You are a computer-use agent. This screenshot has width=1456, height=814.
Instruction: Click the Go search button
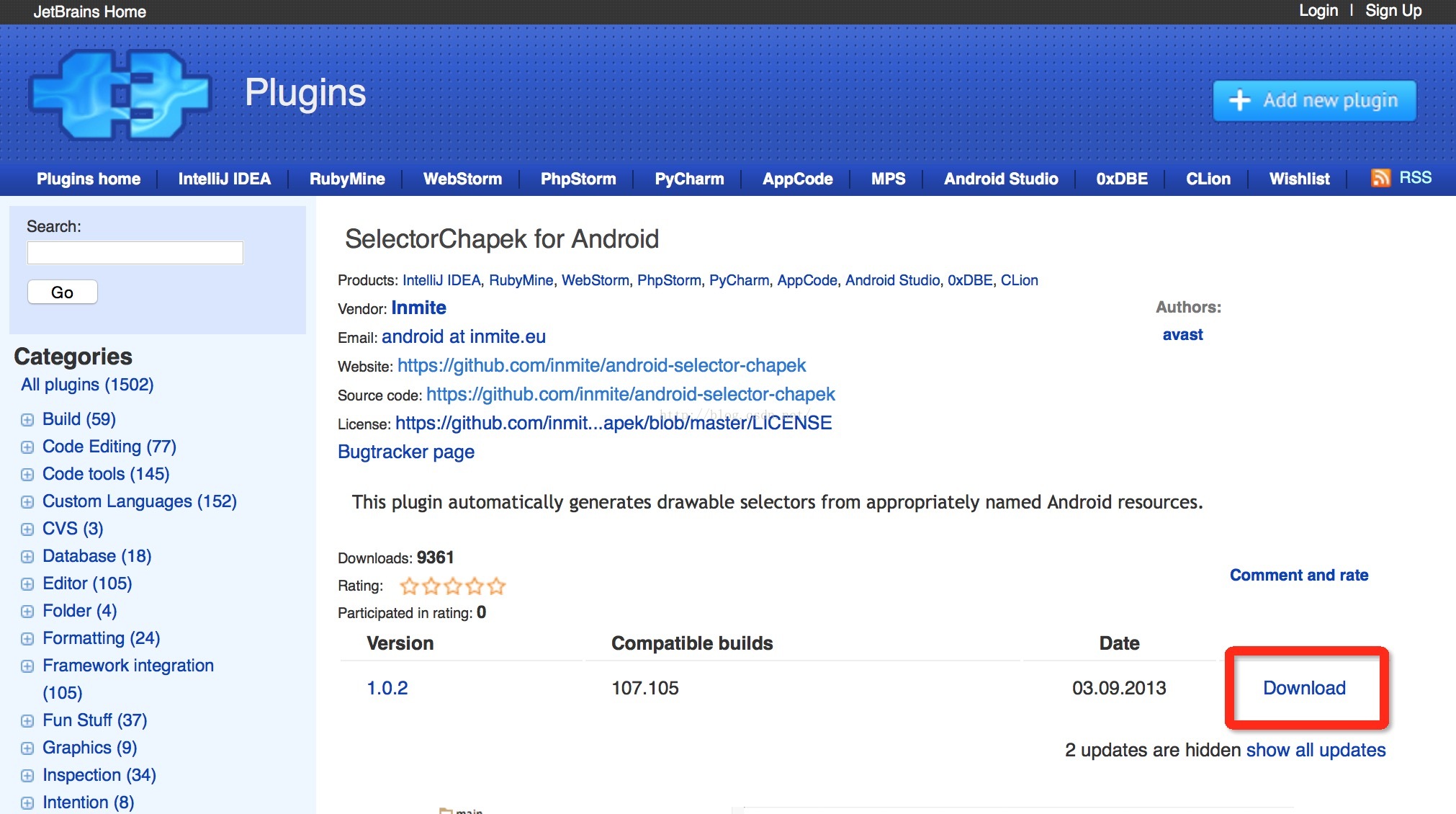(x=62, y=292)
